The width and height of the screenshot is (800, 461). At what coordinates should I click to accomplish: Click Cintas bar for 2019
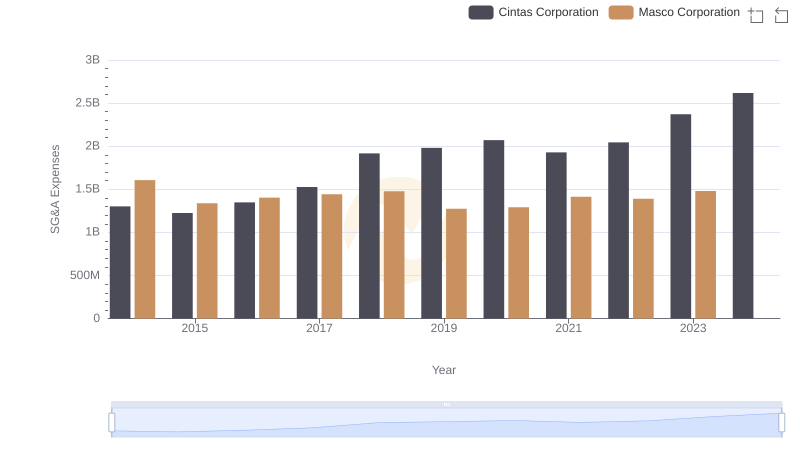click(x=432, y=233)
